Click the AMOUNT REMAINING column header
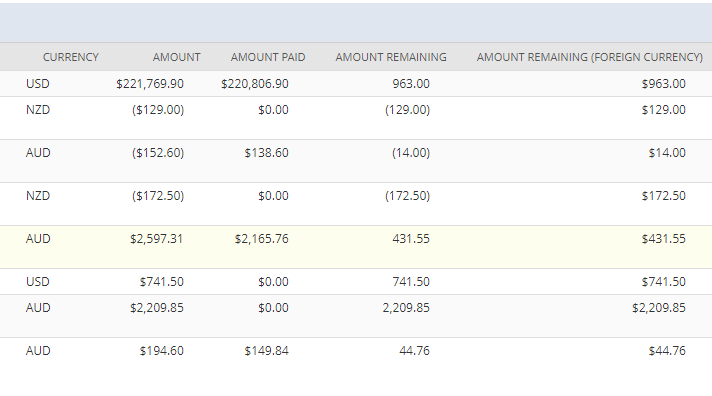This screenshot has height=396, width=712. [x=391, y=57]
